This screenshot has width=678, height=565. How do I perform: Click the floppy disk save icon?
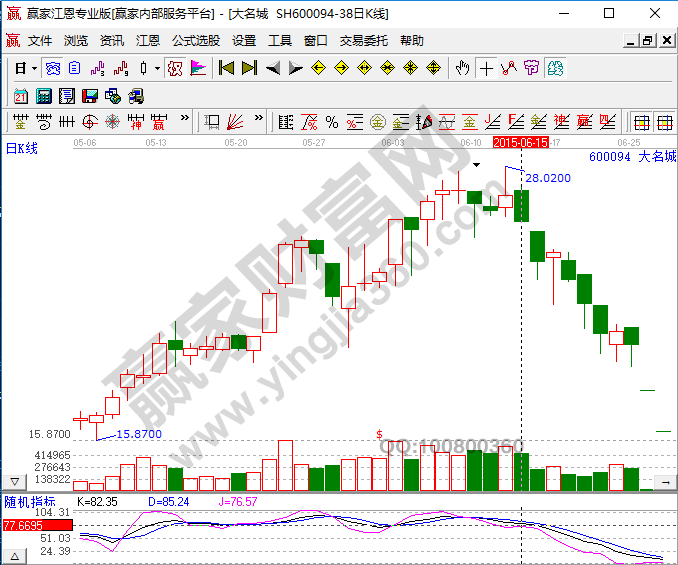89,96
